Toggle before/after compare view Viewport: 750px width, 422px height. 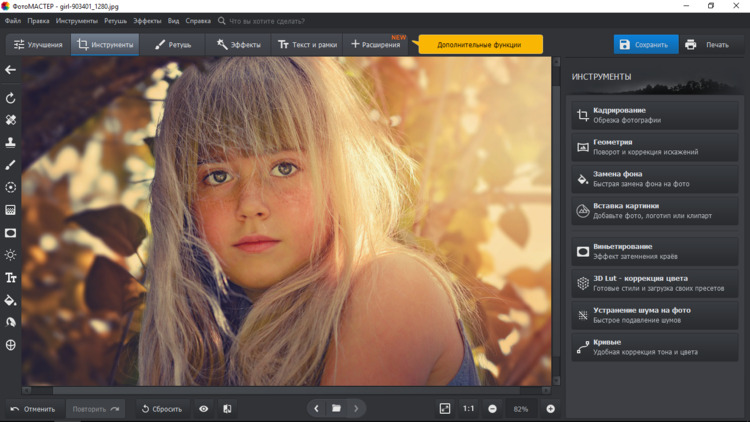tap(227, 409)
